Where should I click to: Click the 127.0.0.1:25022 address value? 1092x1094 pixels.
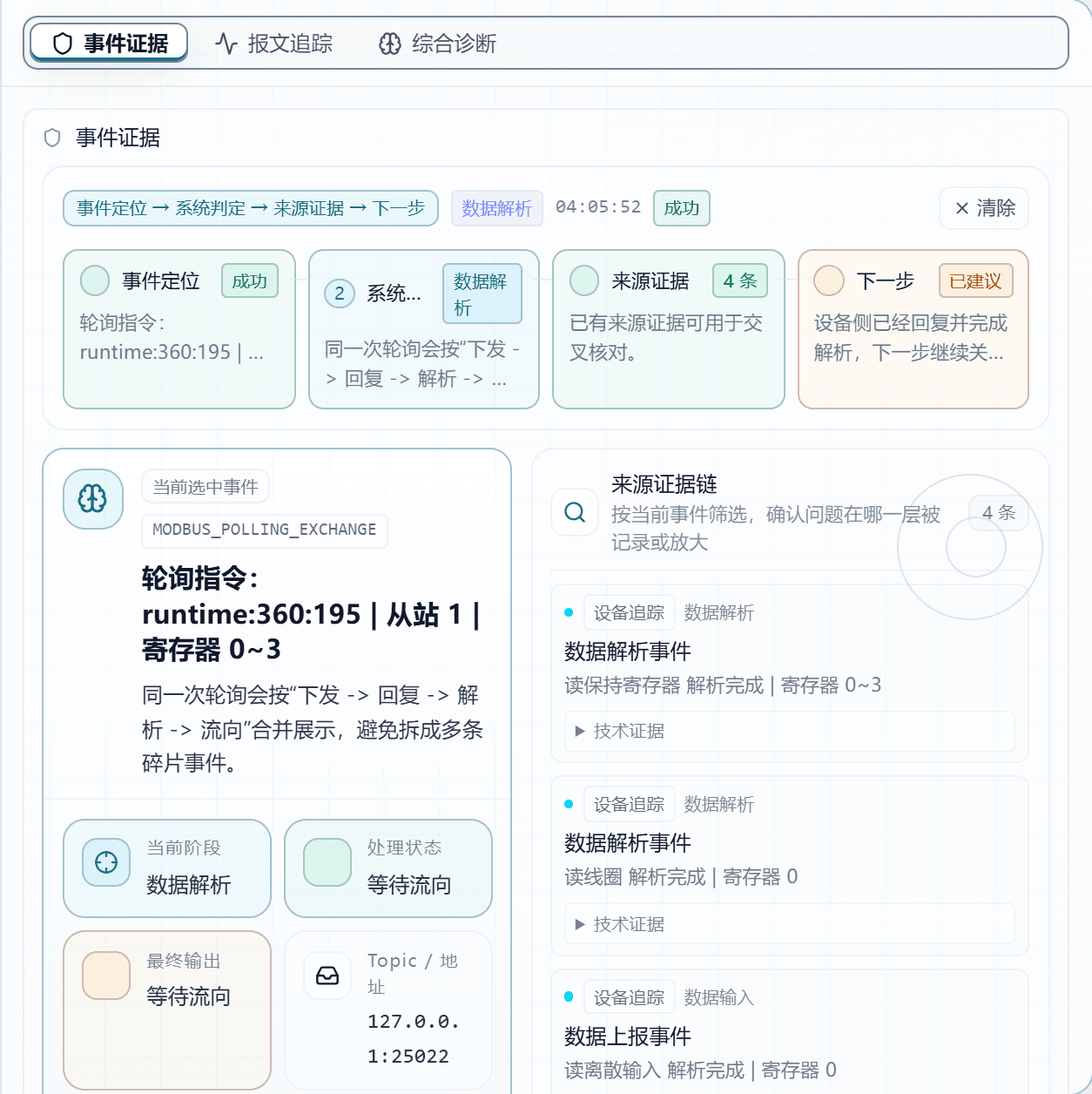pyautogui.click(x=414, y=1038)
